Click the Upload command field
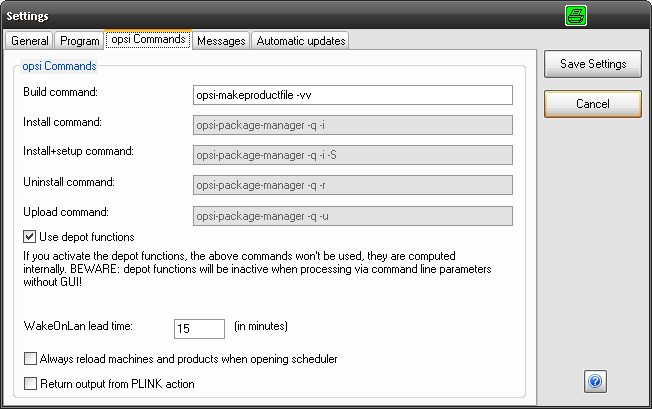Viewport: 652px width, 409px height. (x=353, y=216)
